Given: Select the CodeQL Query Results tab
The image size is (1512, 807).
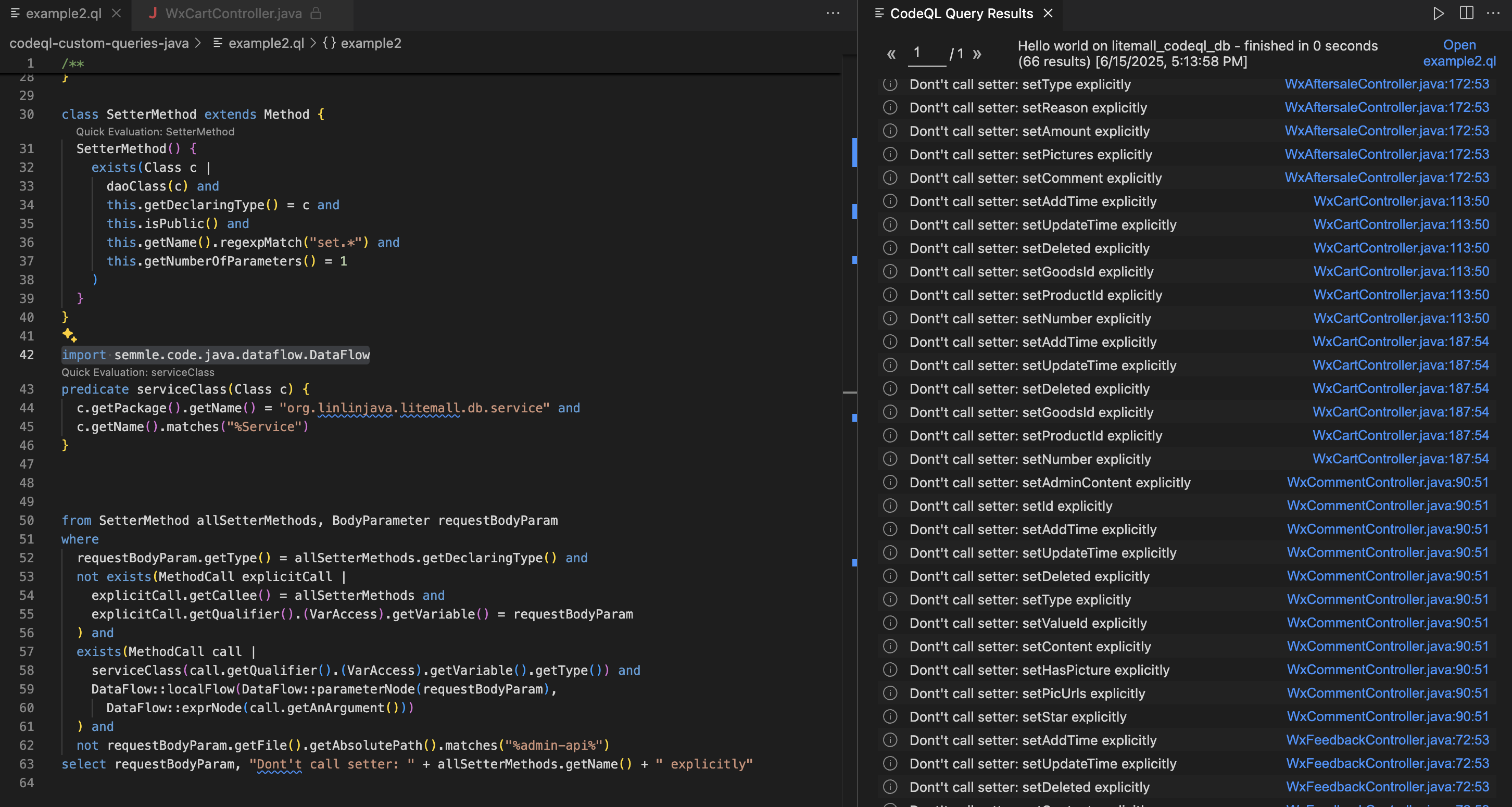Looking at the screenshot, I should tap(961, 13).
